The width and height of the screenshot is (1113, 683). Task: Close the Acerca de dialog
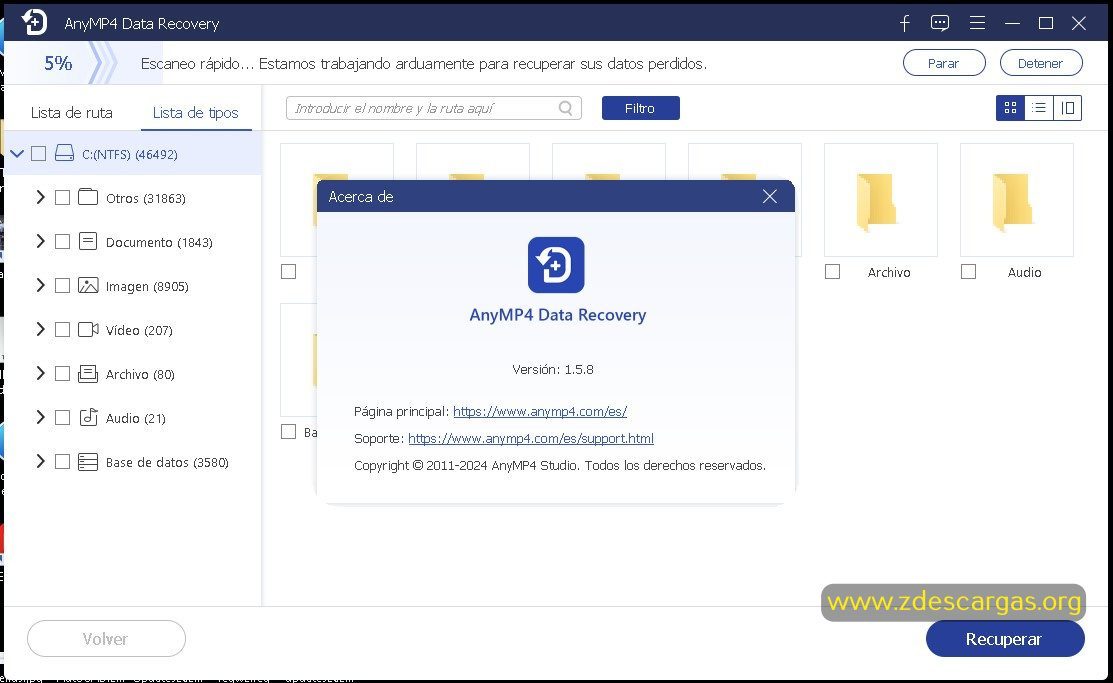pyautogui.click(x=769, y=197)
